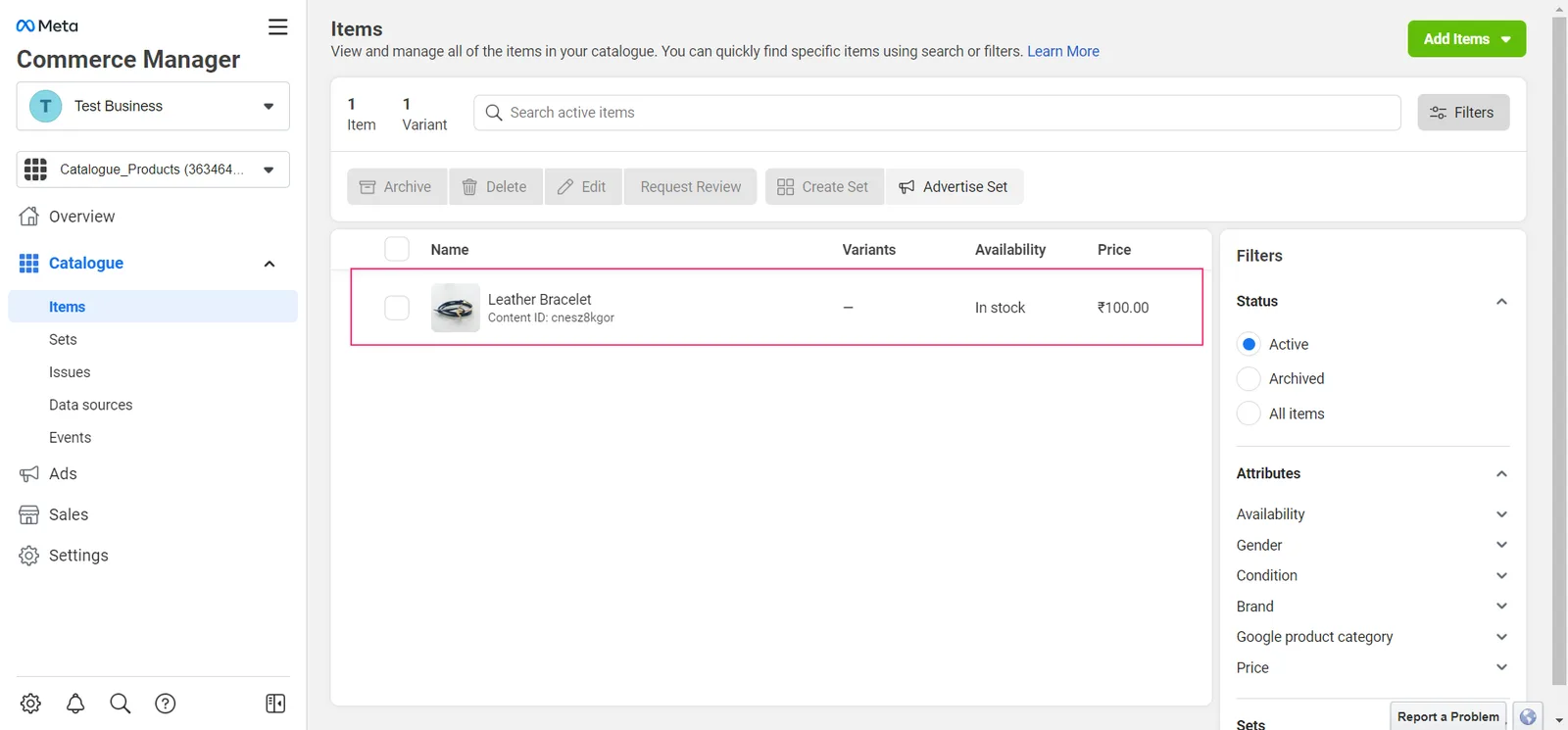Screen dimensions: 1568x730
Task: Open the Settings section in the sidebar
Action: (x=78, y=556)
